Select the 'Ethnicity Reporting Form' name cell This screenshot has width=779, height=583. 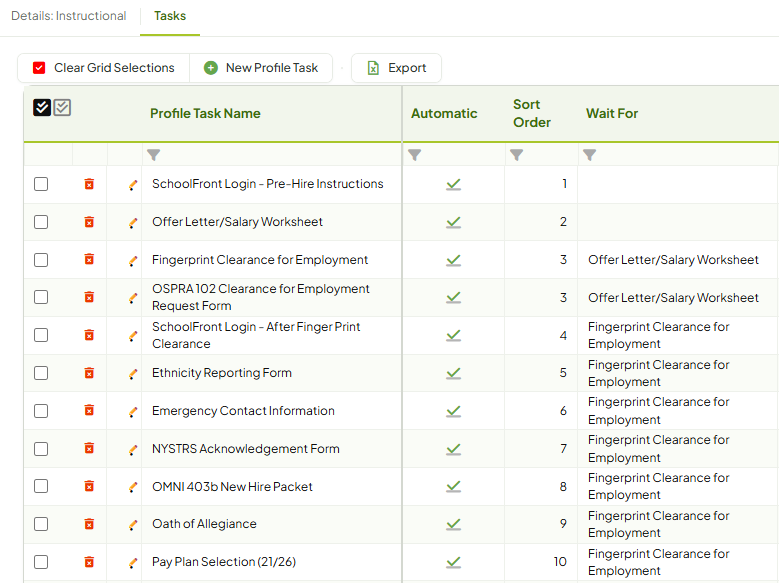[x=272, y=373]
